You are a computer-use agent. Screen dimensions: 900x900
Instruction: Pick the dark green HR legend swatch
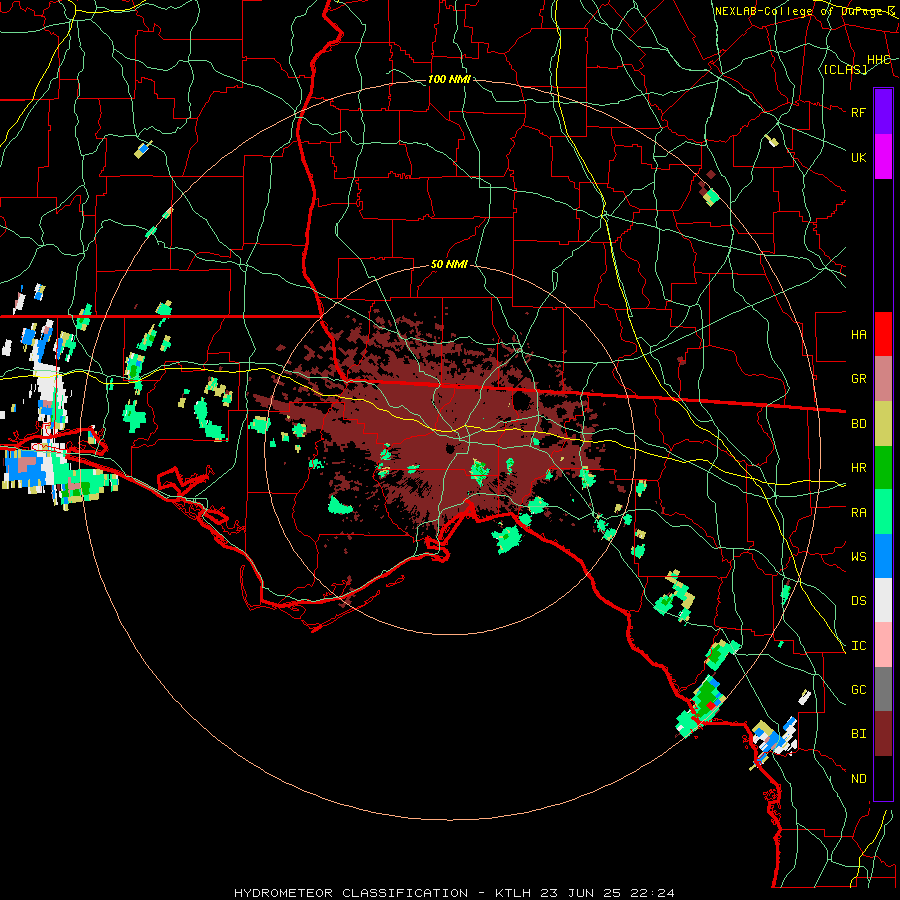coord(883,468)
